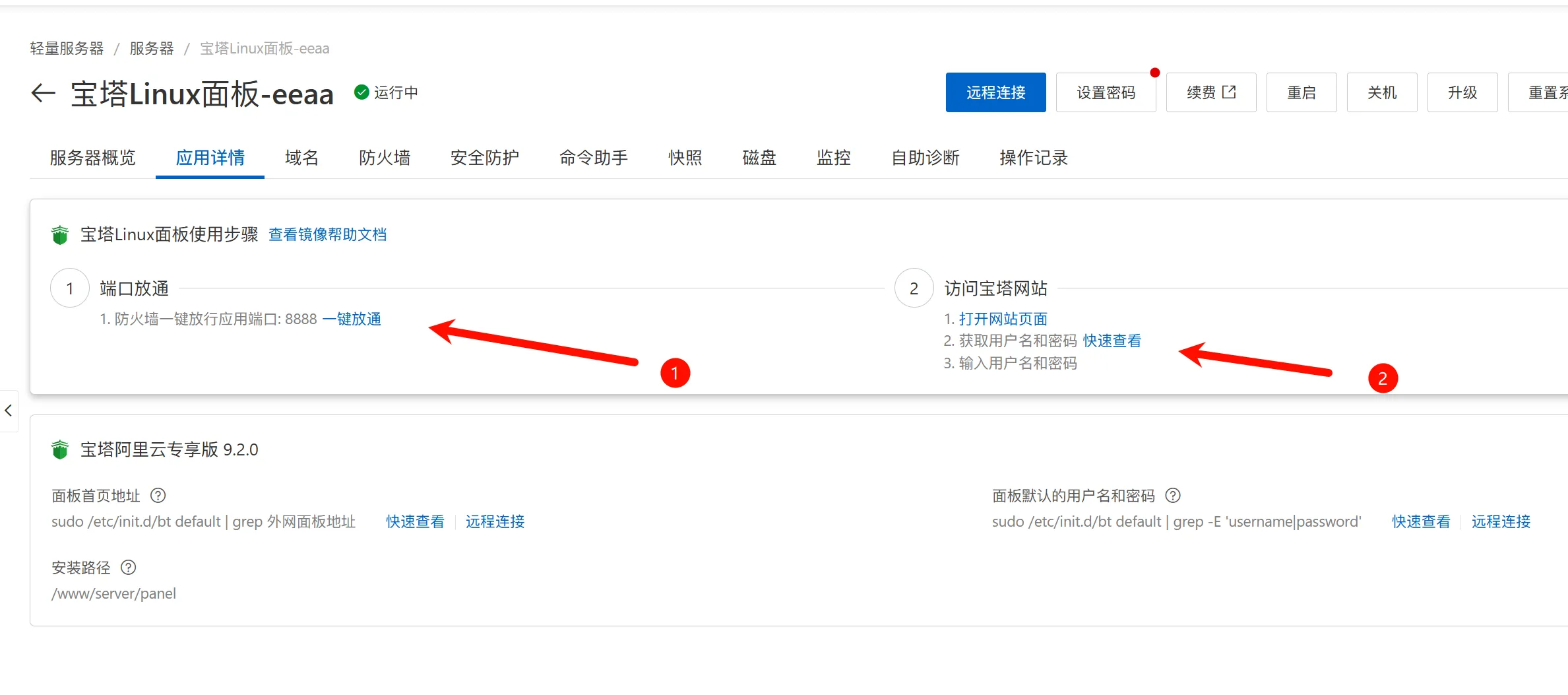
Task: Open the 打开网站页面 link
Action: (x=1003, y=319)
